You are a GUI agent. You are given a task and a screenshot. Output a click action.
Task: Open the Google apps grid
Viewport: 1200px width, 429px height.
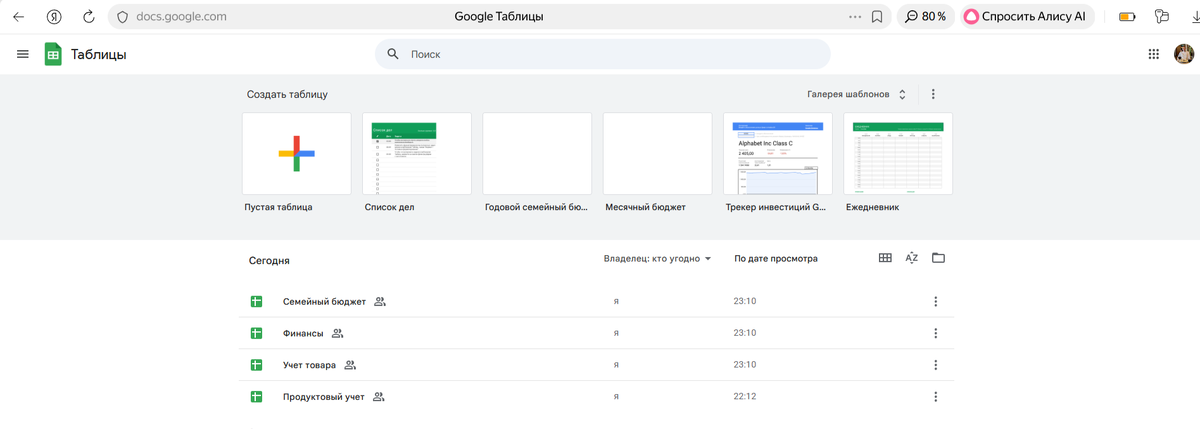pyautogui.click(x=1153, y=54)
